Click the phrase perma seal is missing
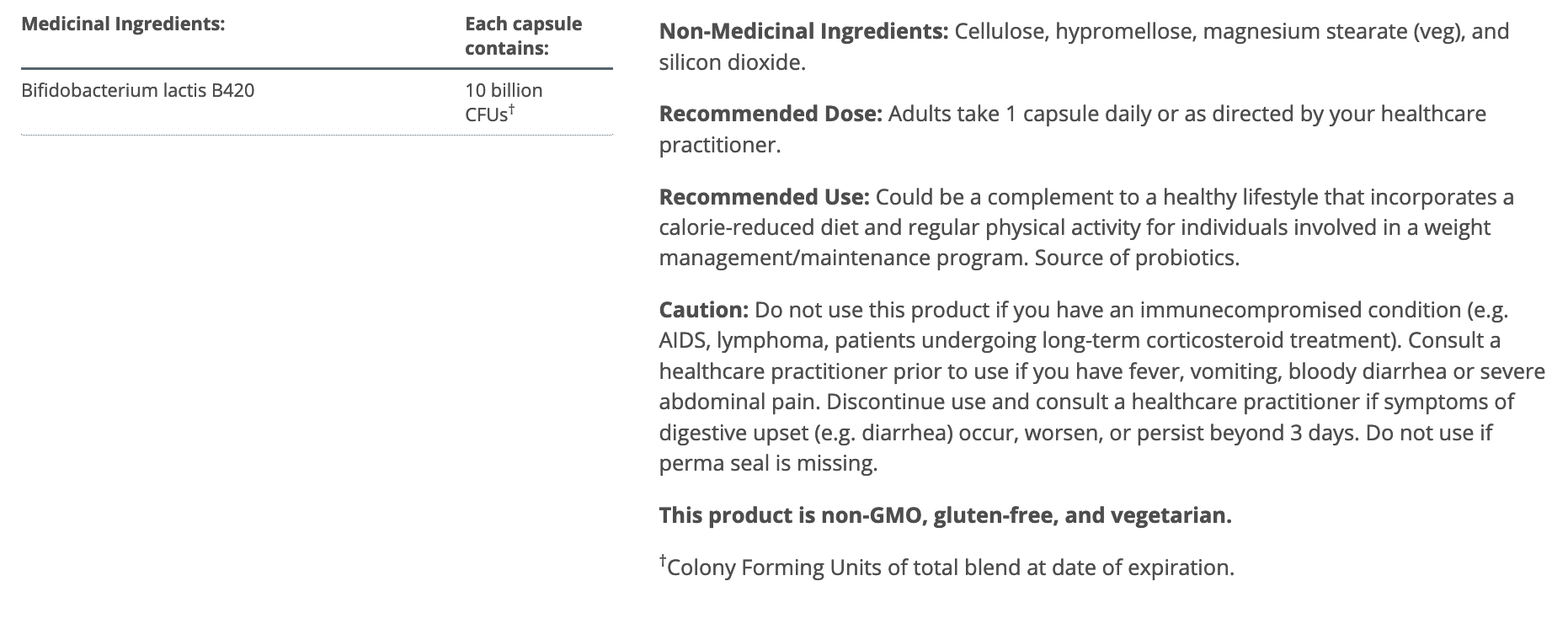The height and width of the screenshot is (618, 1568). (x=767, y=464)
